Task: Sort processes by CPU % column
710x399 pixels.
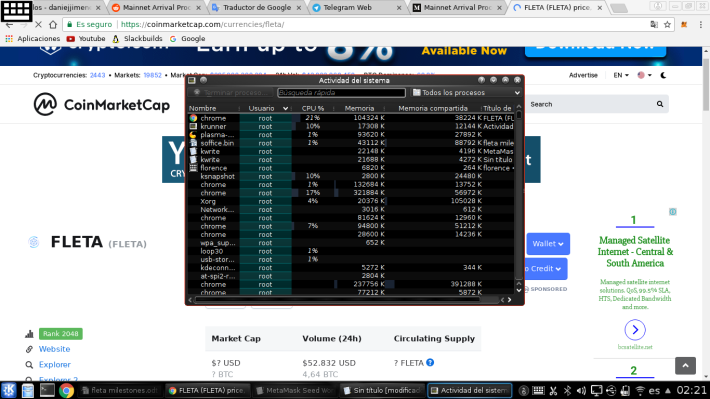Action: tap(313, 109)
